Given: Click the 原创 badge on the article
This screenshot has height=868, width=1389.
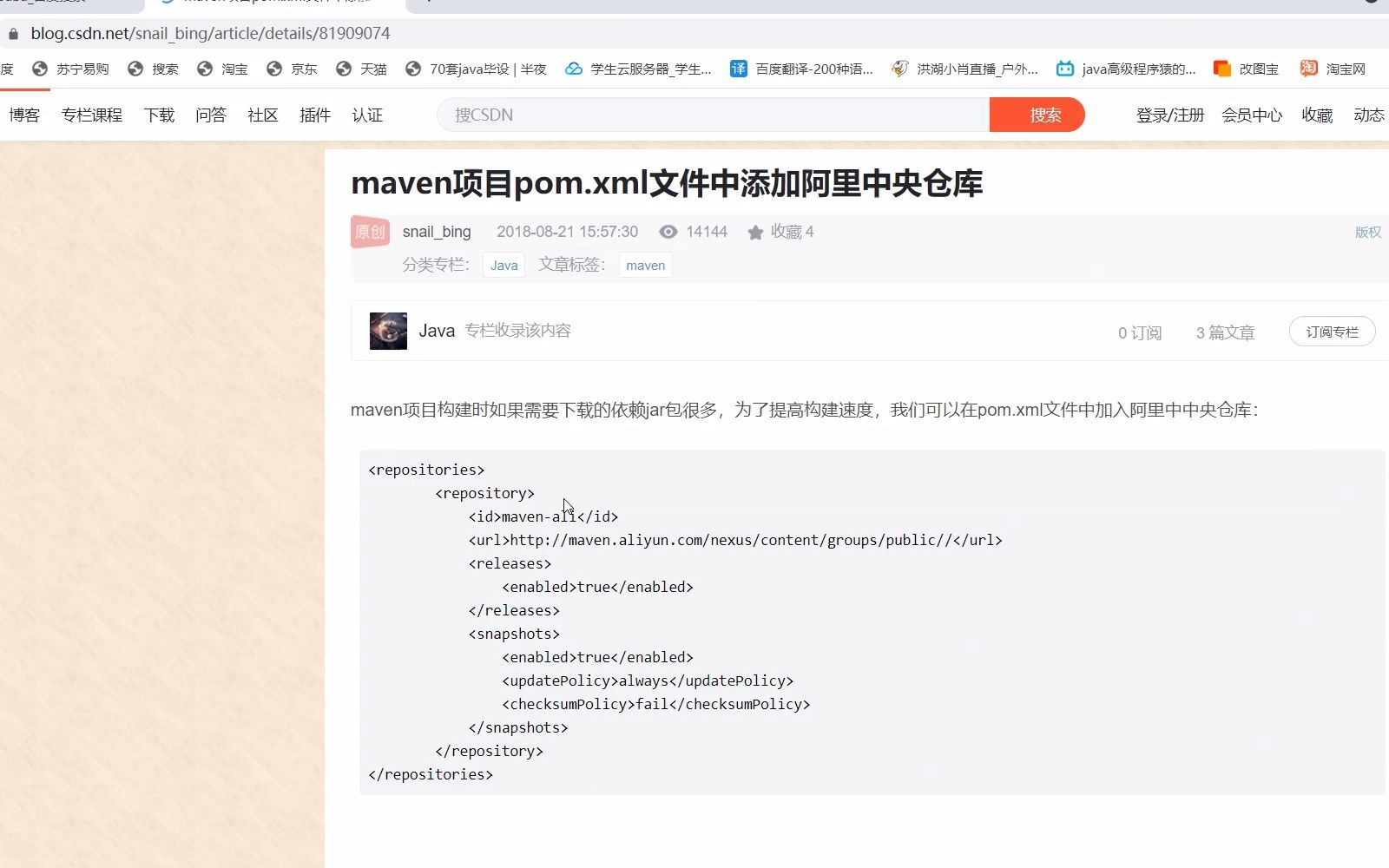Looking at the screenshot, I should click(x=370, y=232).
